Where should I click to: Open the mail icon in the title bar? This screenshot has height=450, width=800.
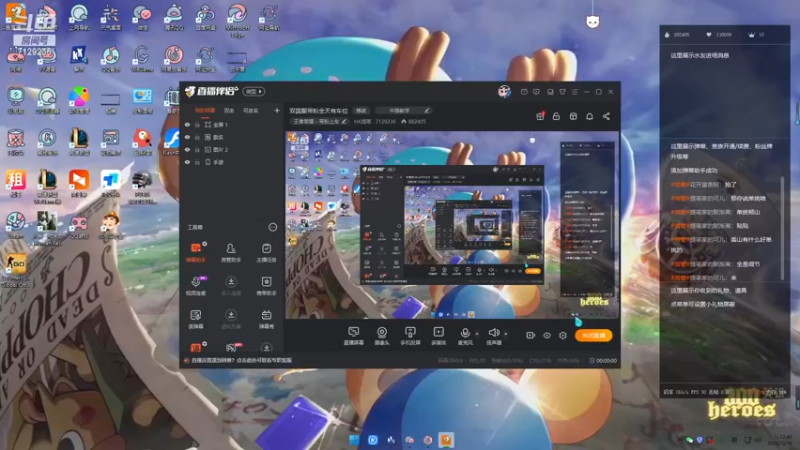tap(524, 92)
